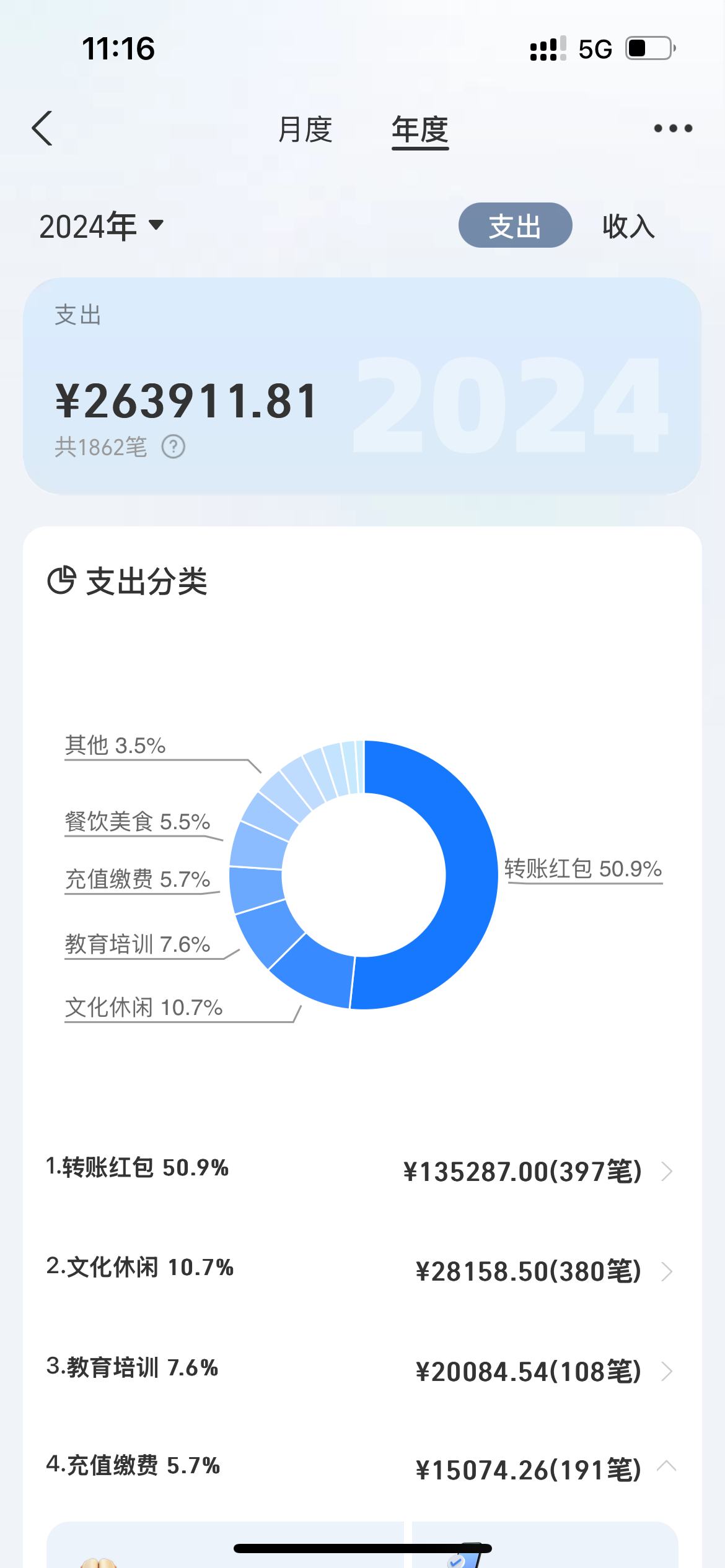Tap the pie chart icon beside 支出分类
This screenshot has height=1568, width=725.
point(61,580)
